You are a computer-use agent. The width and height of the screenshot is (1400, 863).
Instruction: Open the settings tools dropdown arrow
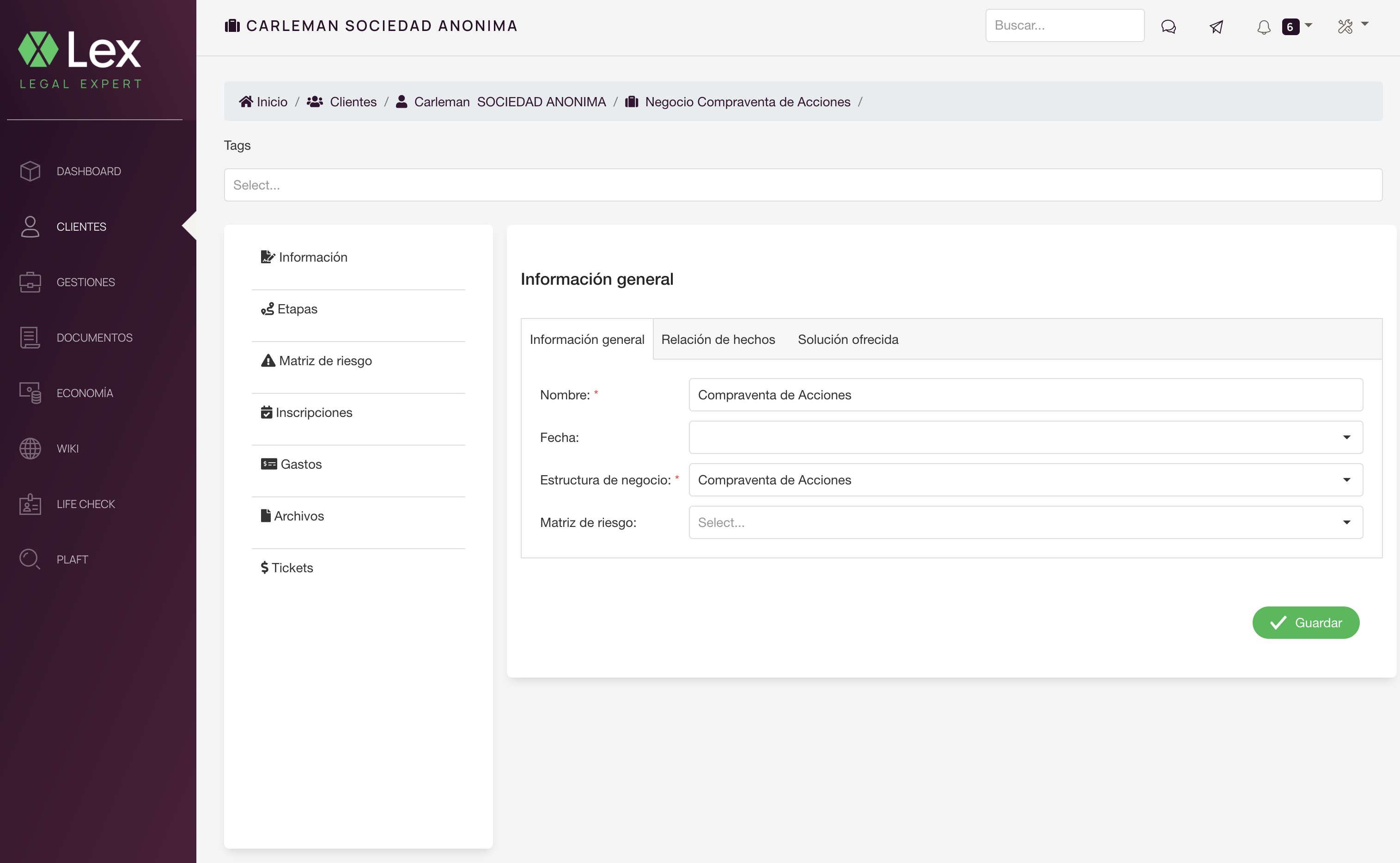click(1364, 24)
